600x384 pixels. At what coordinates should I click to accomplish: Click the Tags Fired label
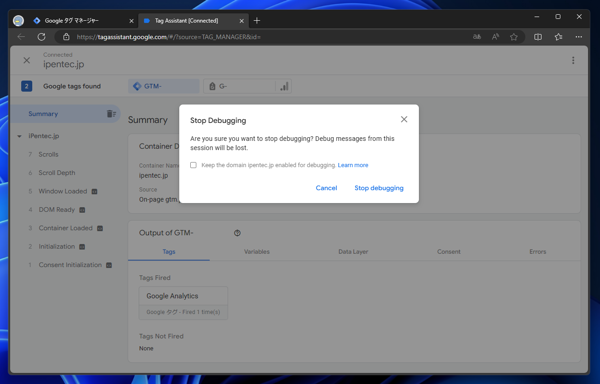click(x=155, y=278)
